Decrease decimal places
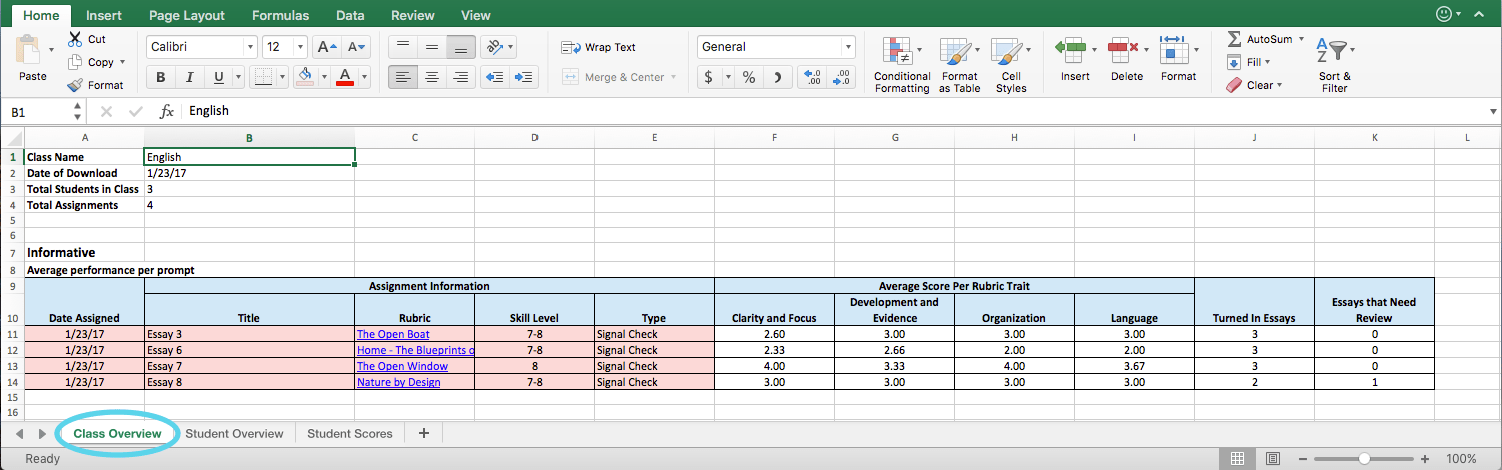The height and width of the screenshot is (470, 1502). (x=843, y=77)
